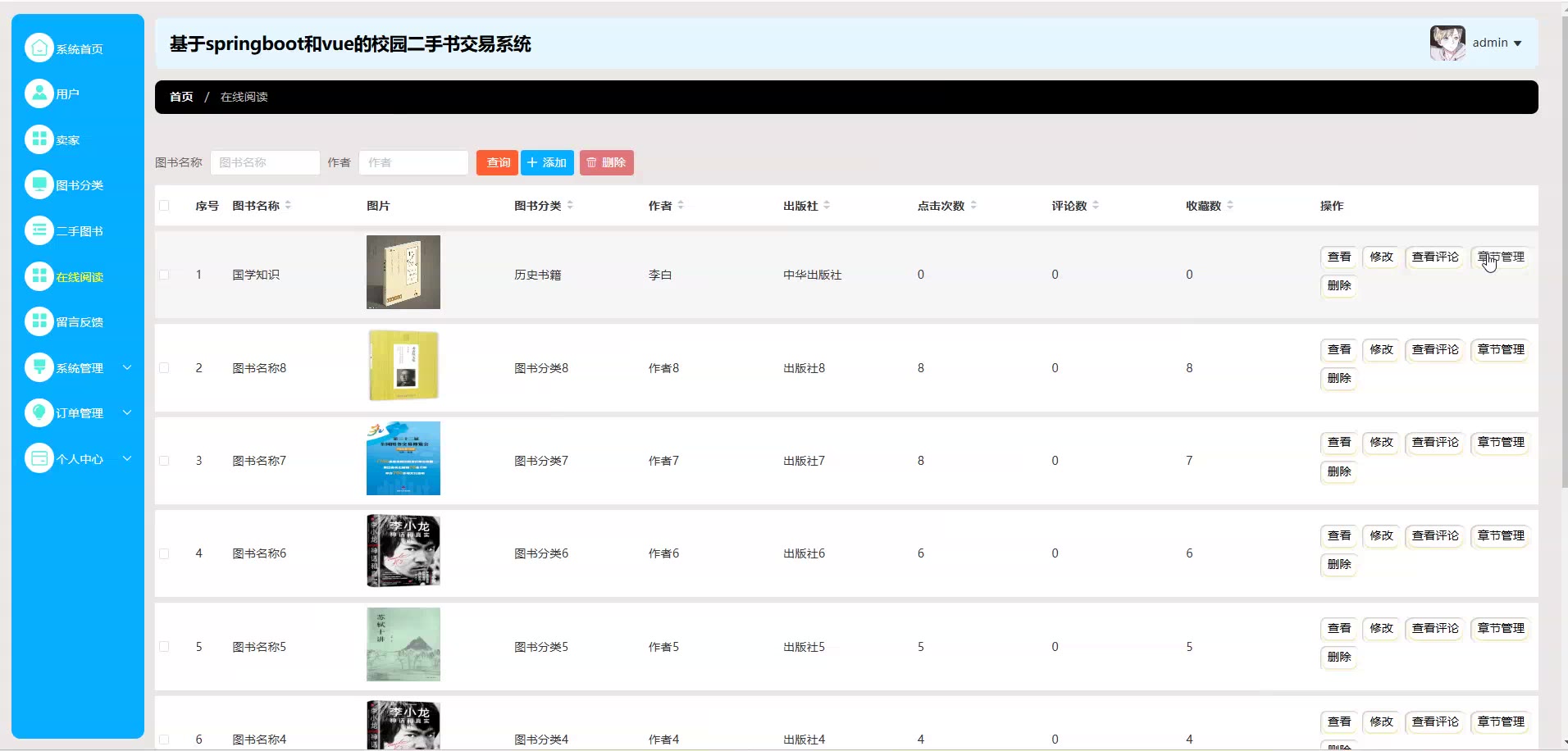Sort by 点击次数 column sort arrows
Screen dimensions: 1568x751
(x=973, y=205)
